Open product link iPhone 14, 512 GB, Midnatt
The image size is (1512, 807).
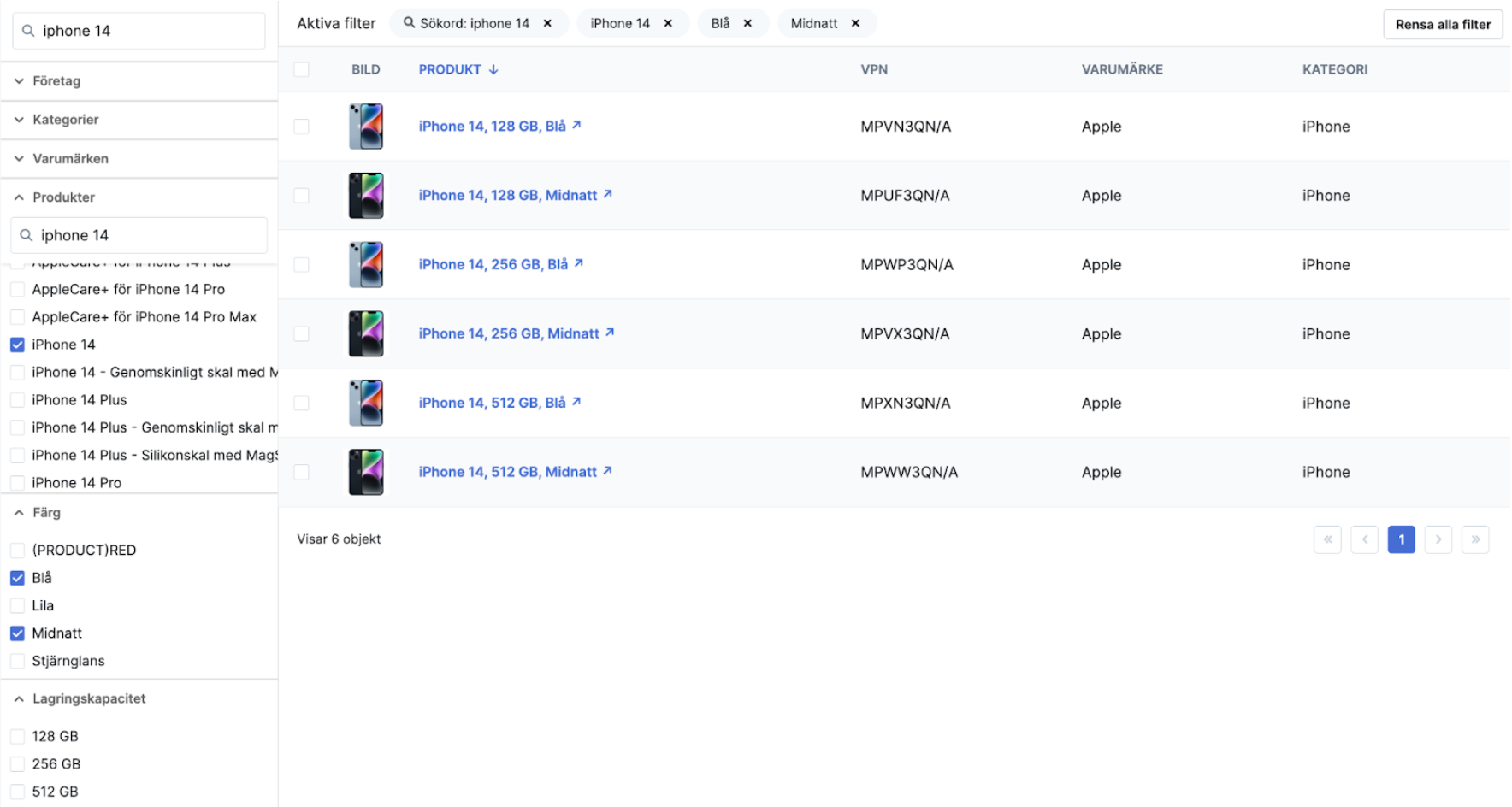(507, 473)
